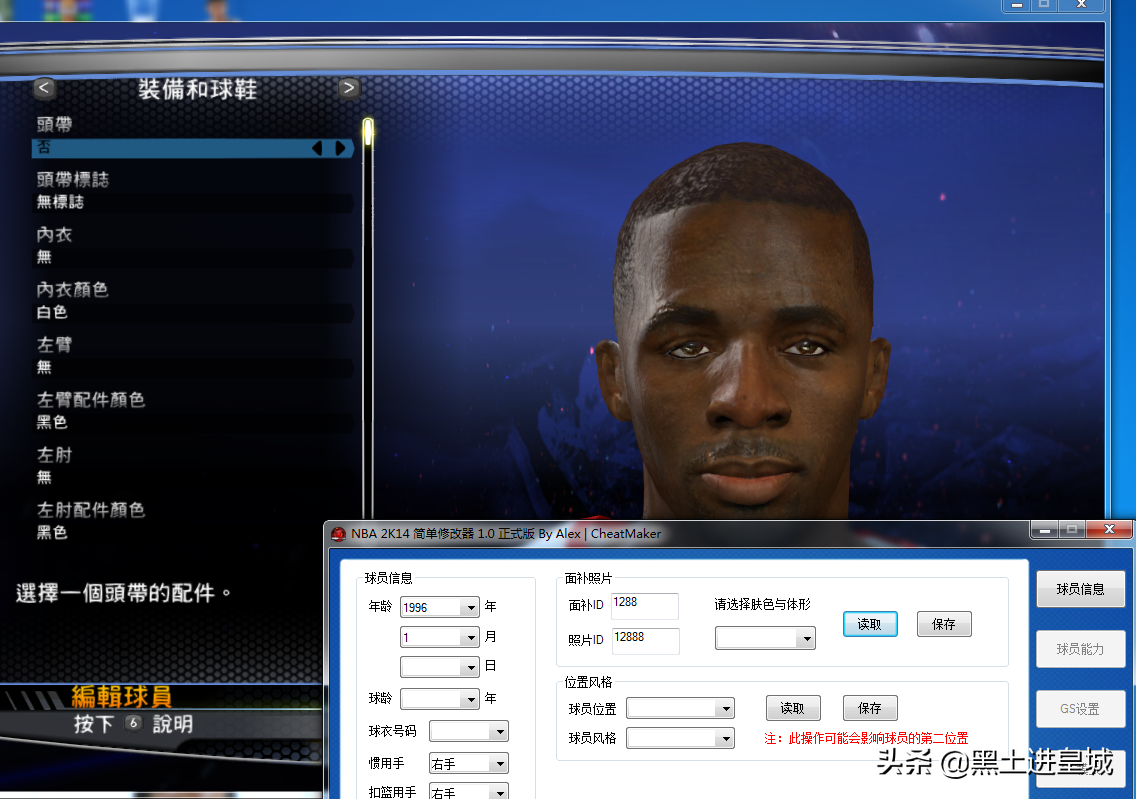The image size is (1136, 799).
Task: Select the 內衣顏色 option
Action: [193, 301]
